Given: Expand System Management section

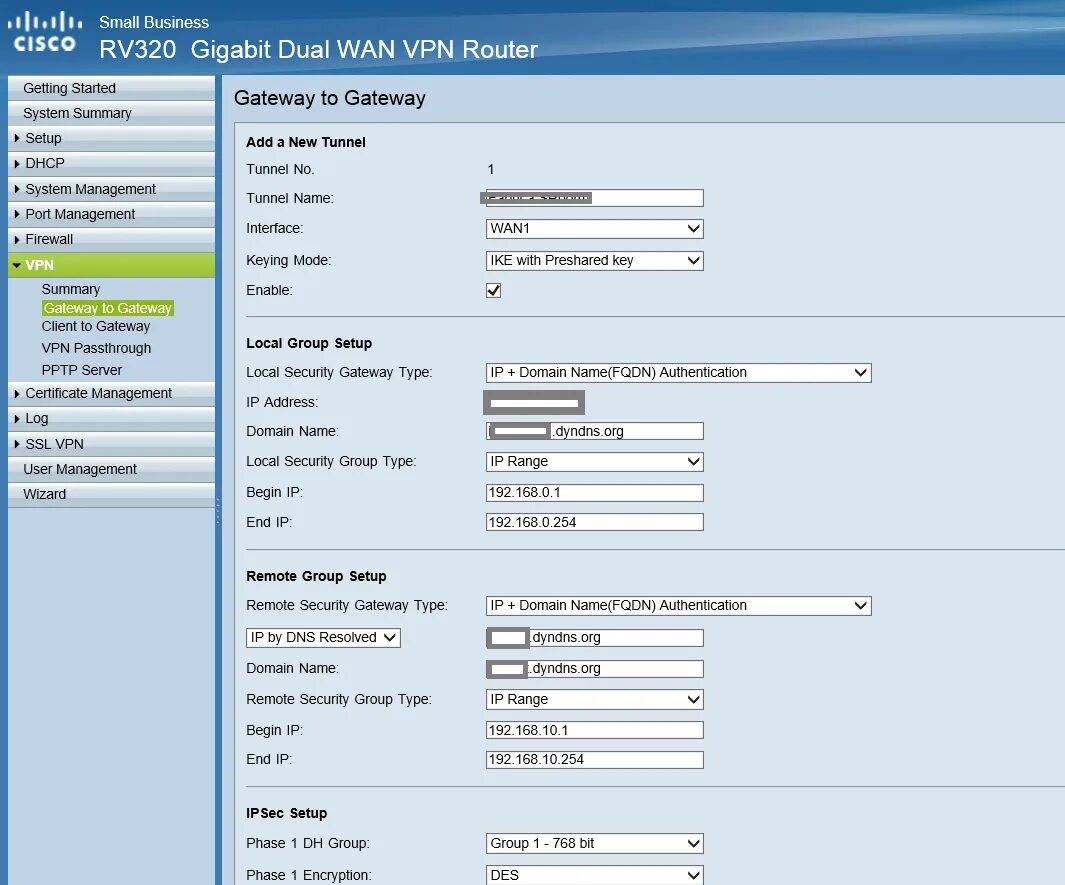Looking at the screenshot, I should [111, 189].
